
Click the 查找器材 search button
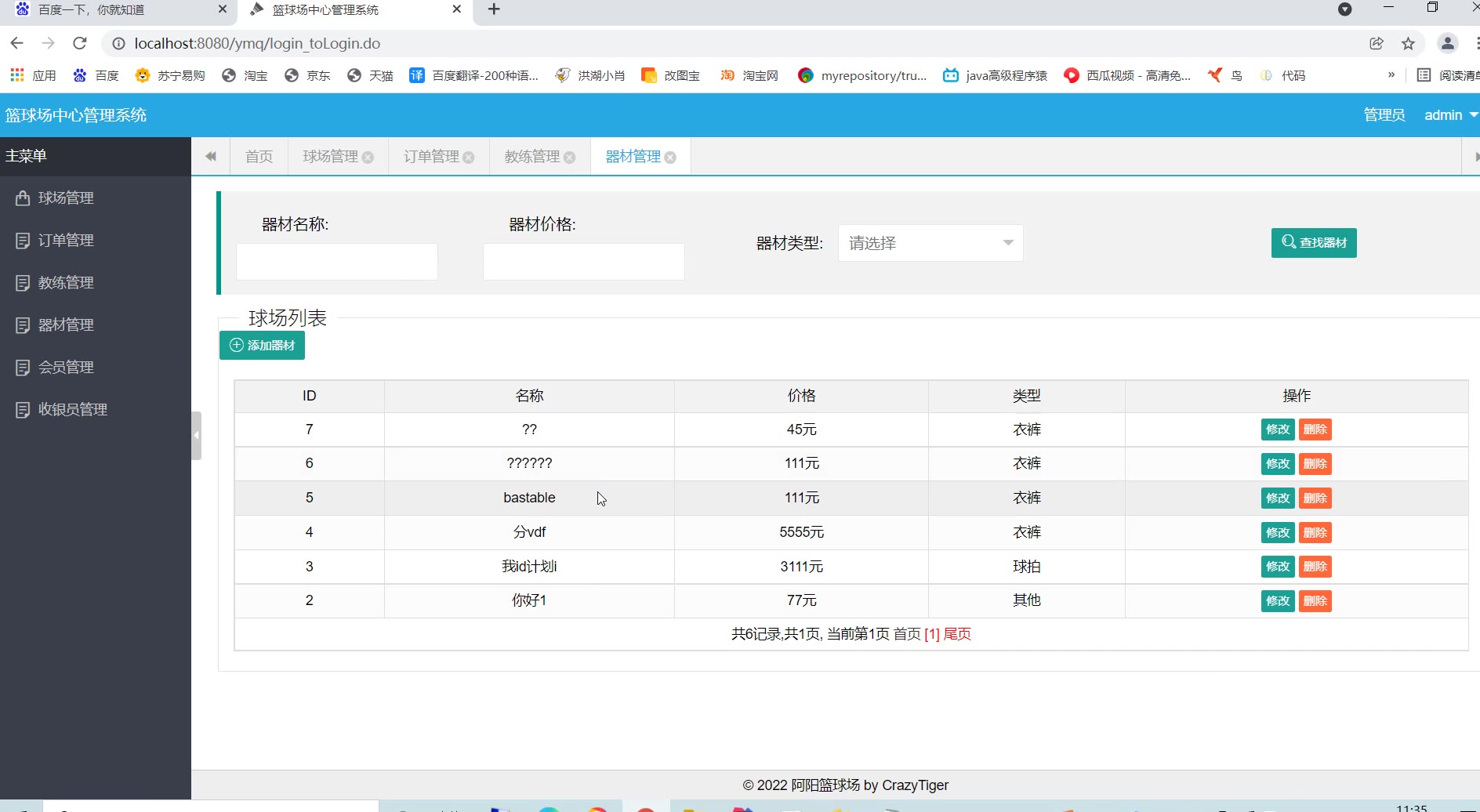click(1314, 243)
